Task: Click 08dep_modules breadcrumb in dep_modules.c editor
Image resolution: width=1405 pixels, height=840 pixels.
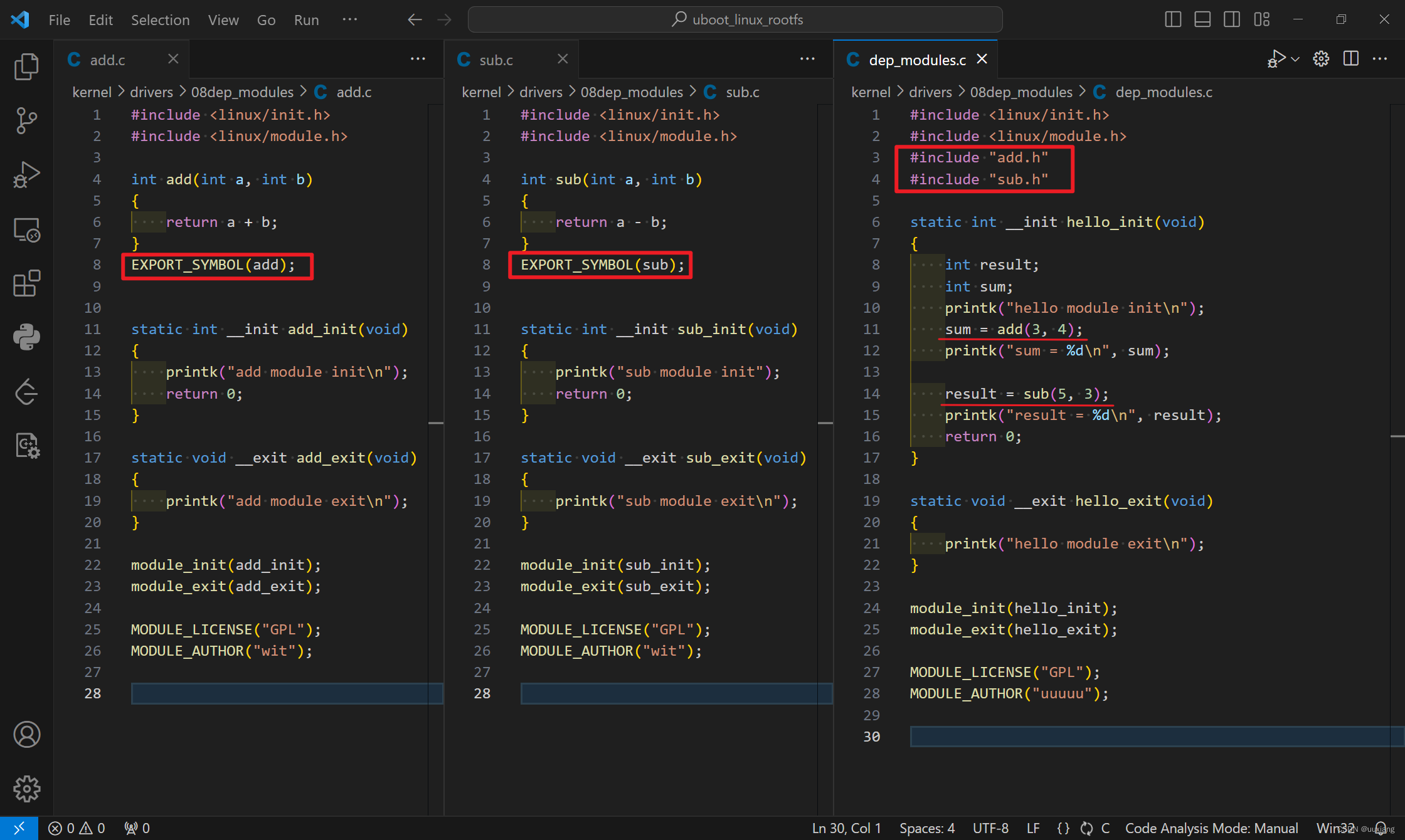Action: [x=1021, y=92]
